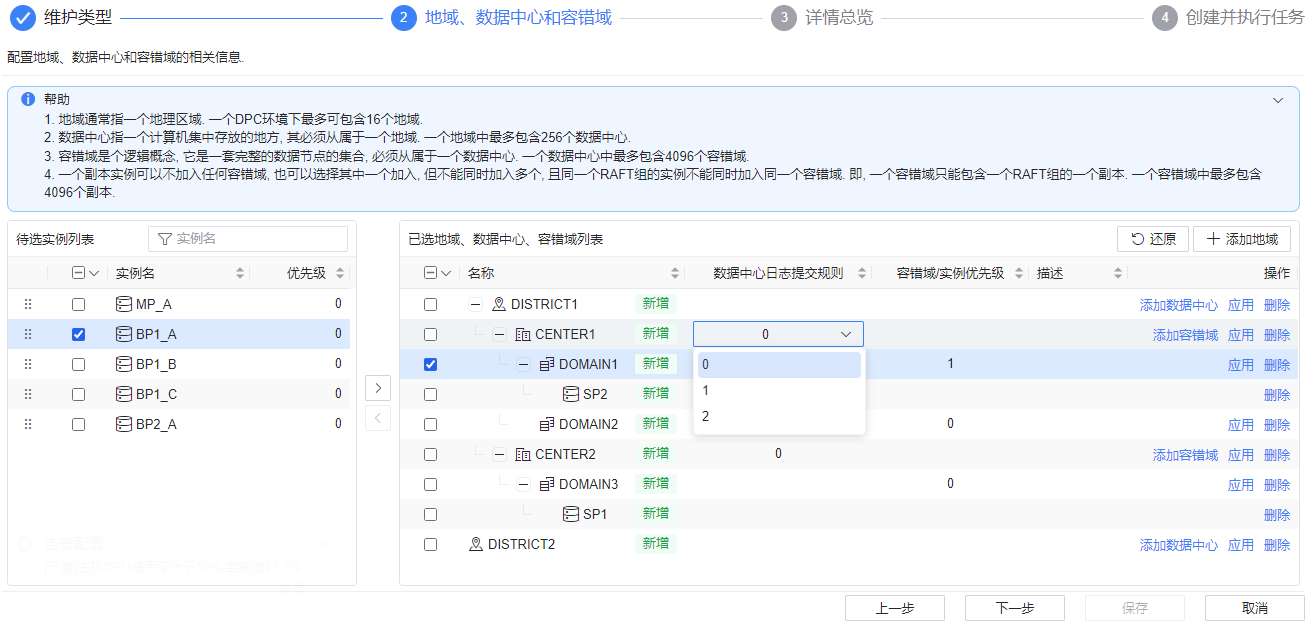Click the DOMAIN1 fault domain icon
This screenshot has width=1309, height=625.
[547, 364]
